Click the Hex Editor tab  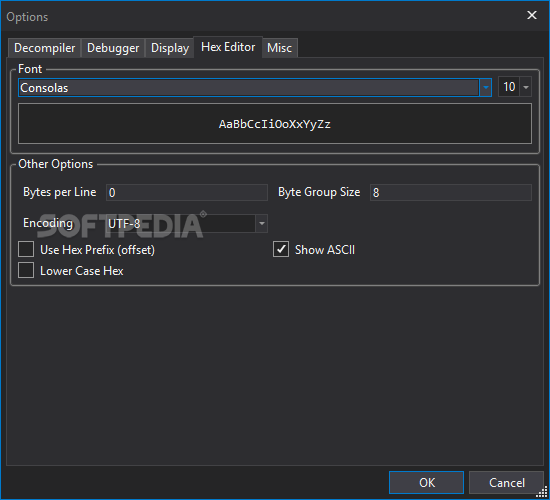click(228, 47)
